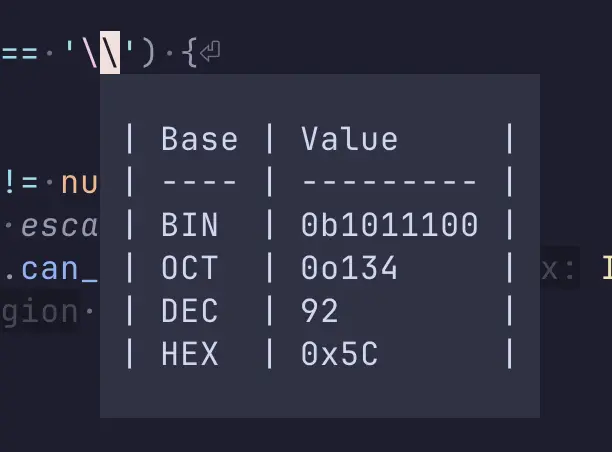Screen dimensions: 612x452
Task: Click the decimal value 92
Action: click(x=320, y=311)
